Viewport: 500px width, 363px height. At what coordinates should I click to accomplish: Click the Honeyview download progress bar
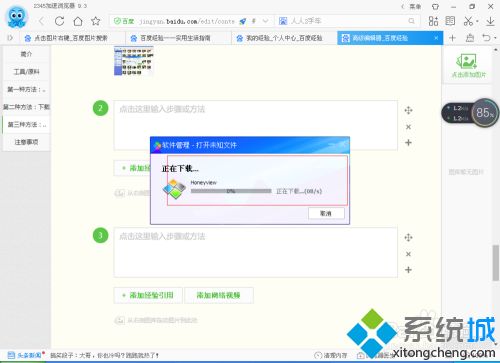coord(231,191)
